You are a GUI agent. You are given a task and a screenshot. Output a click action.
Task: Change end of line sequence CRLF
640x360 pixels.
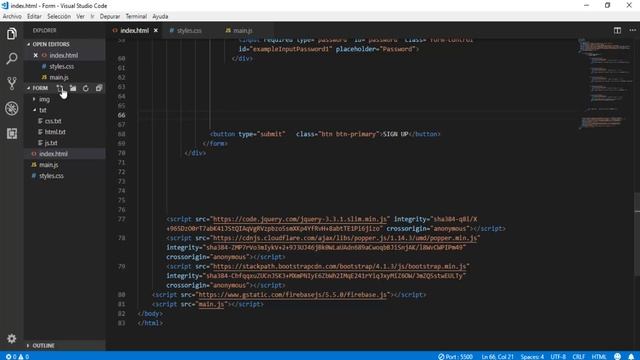tap(579, 356)
